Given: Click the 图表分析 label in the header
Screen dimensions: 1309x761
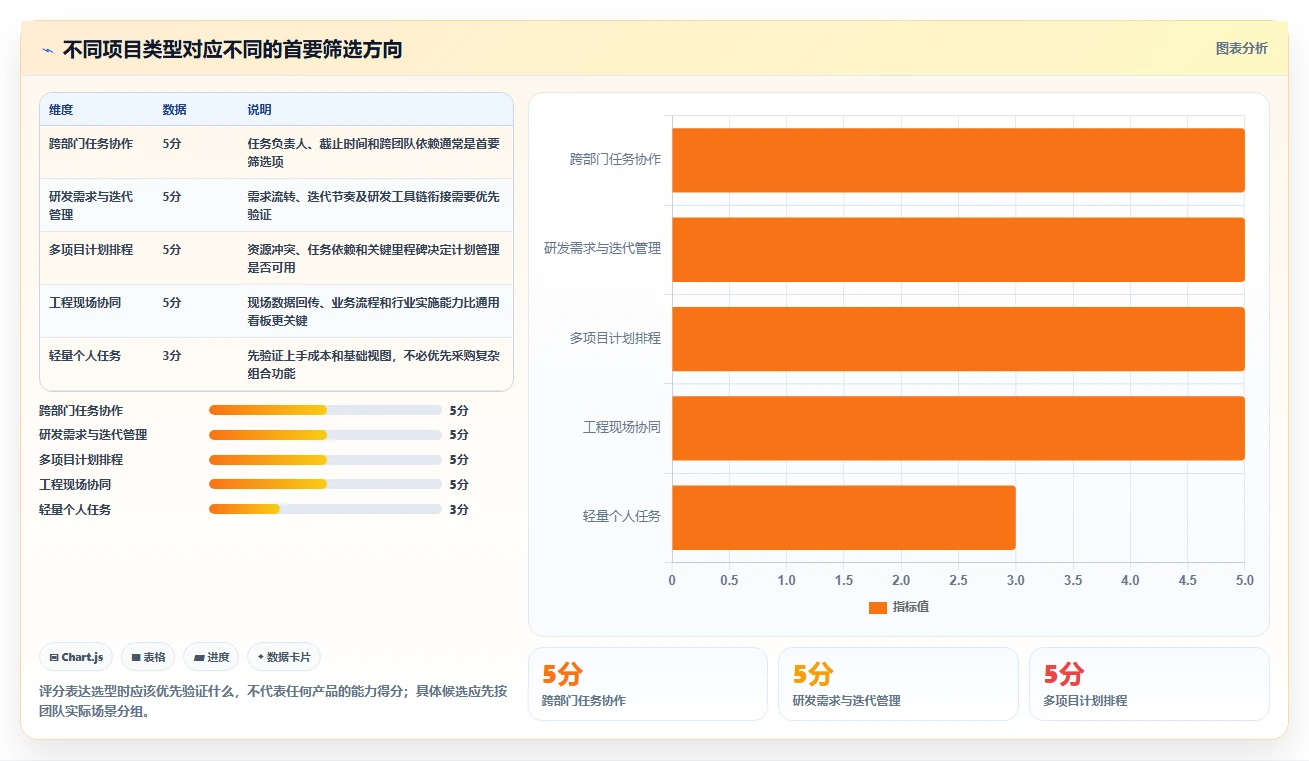Looking at the screenshot, I should (1241, 48).
